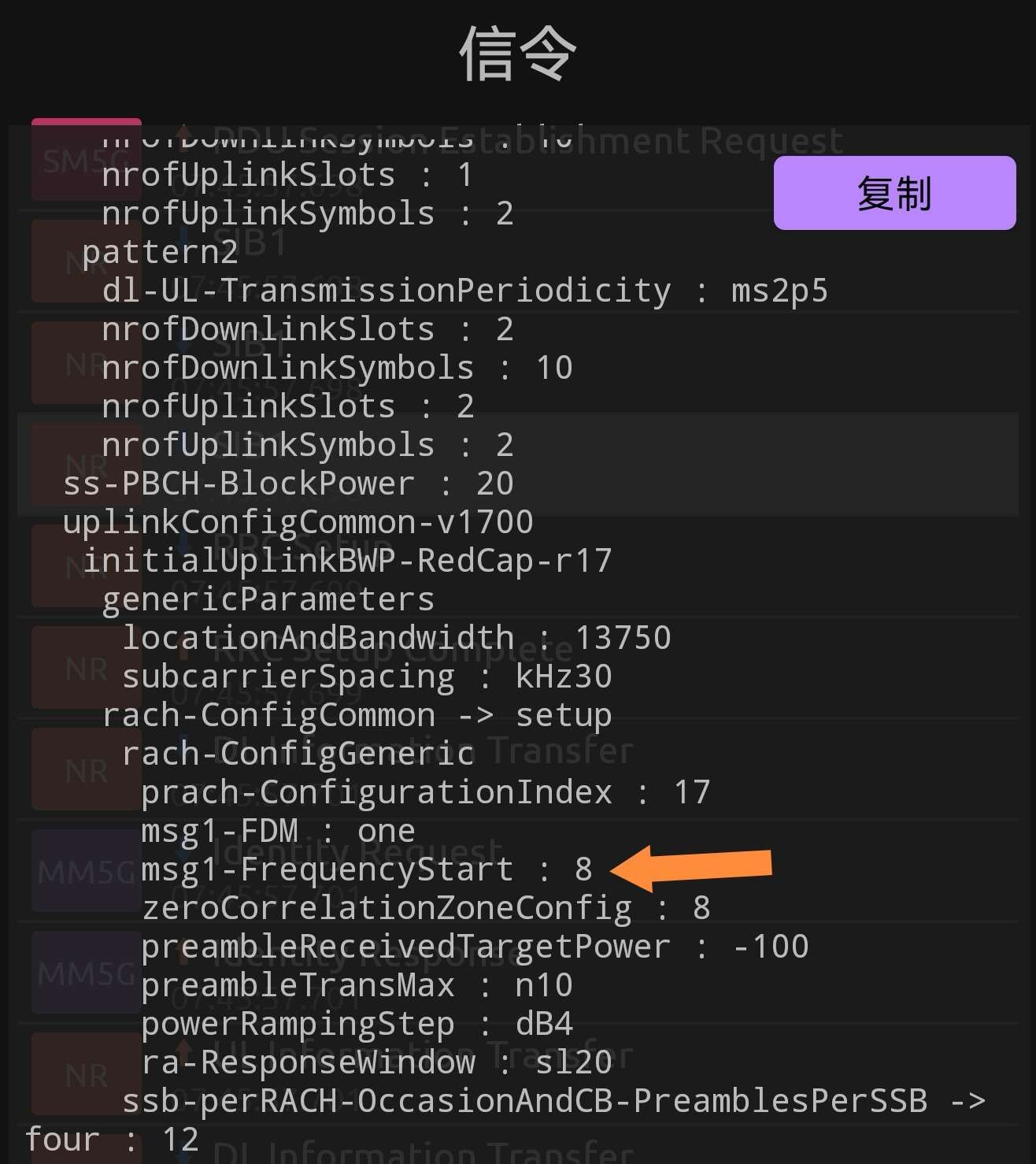
Task: Select the dl-UL-TransmissionPeriodicity : ms2p5 line
Action: (464, 291)
